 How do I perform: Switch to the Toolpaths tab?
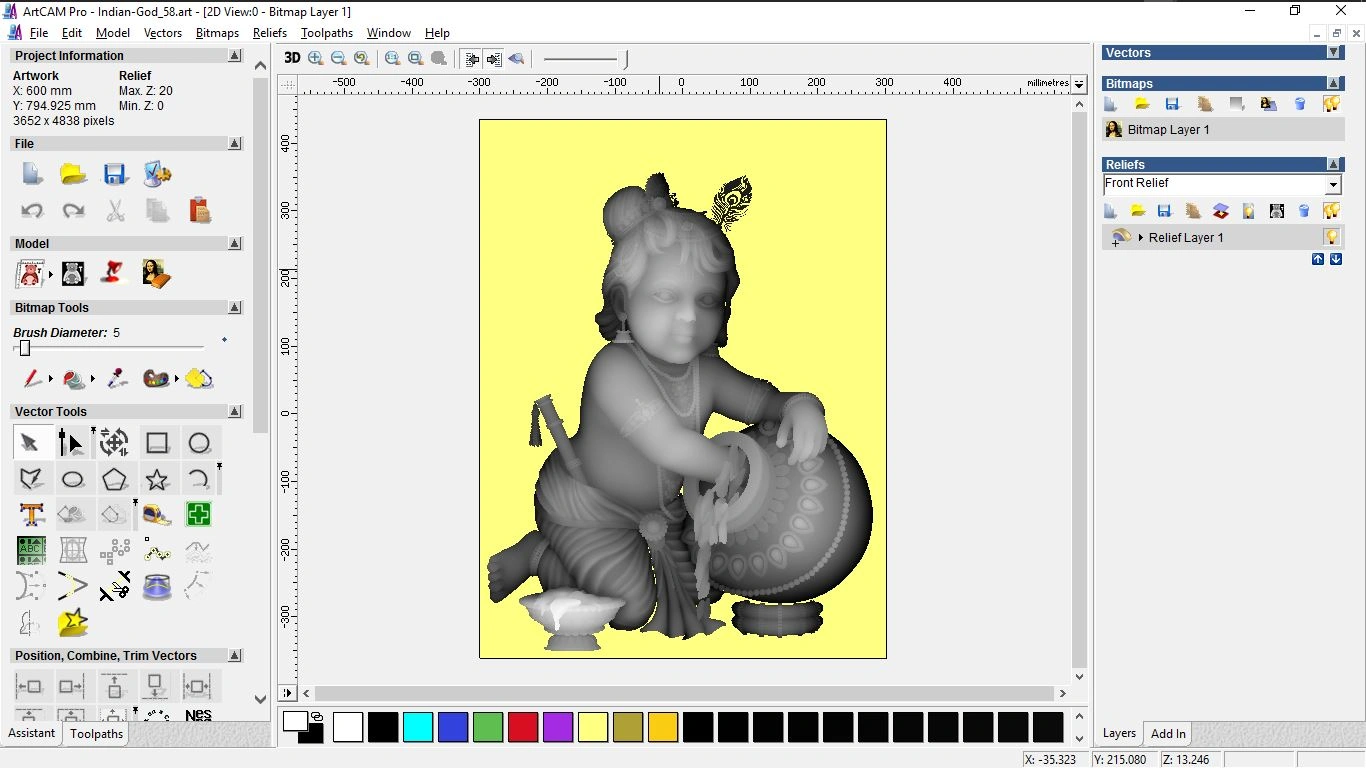coord(96,734)
